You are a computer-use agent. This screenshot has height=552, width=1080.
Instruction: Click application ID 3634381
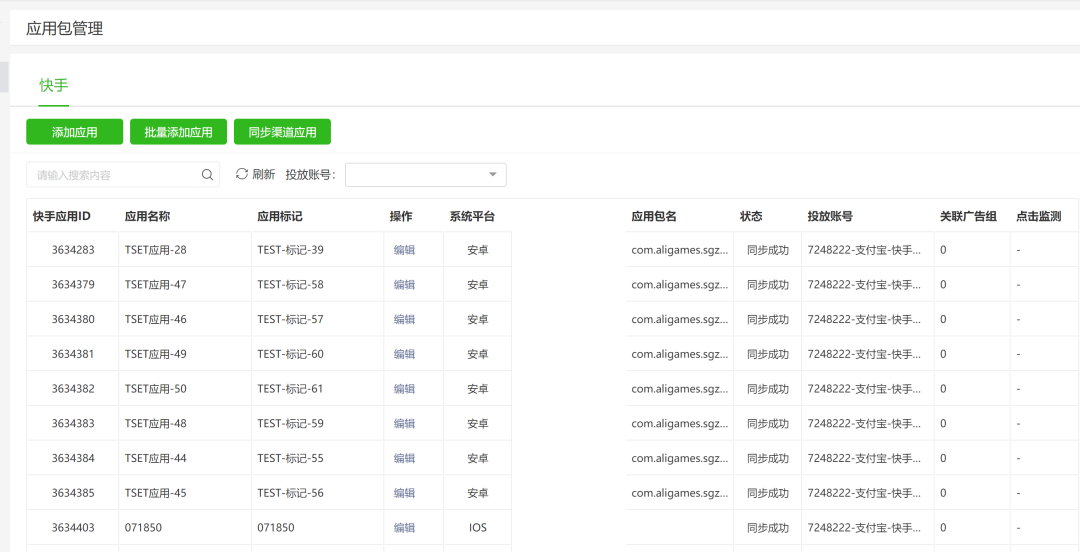click(x=73, y=354)
